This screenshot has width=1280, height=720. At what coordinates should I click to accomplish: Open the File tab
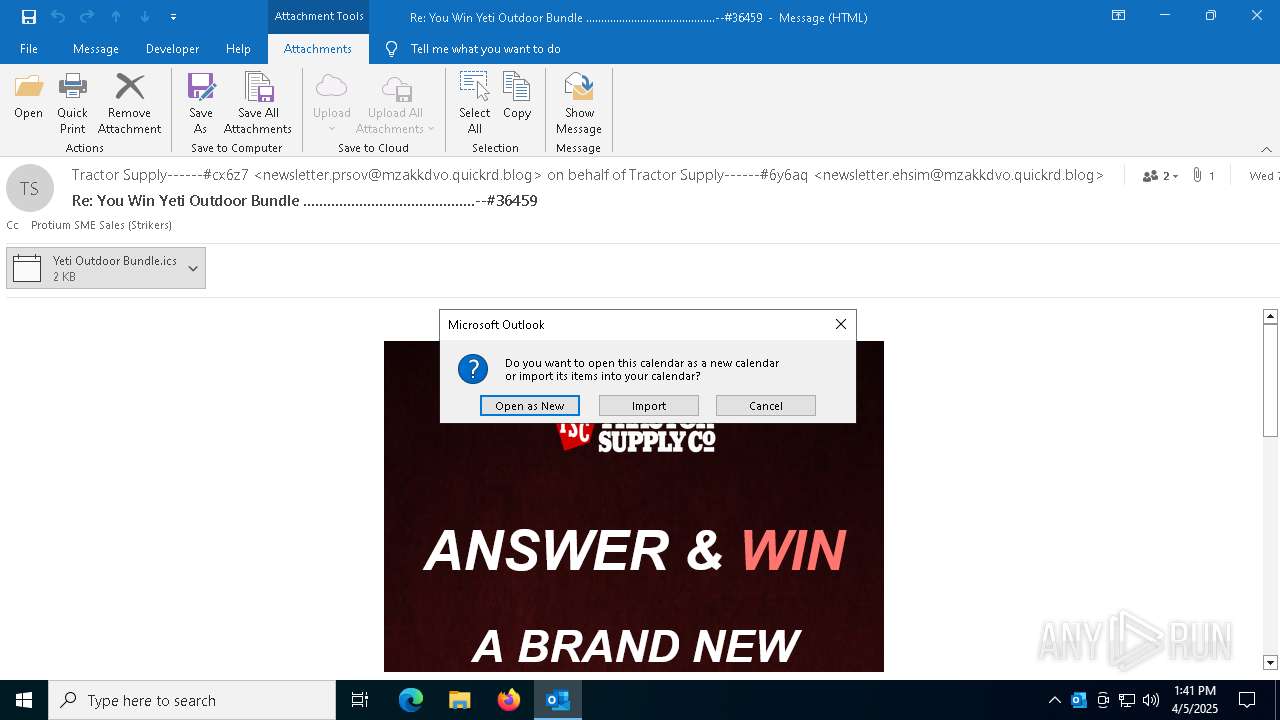pyautogui.click(x=29, y=49)
